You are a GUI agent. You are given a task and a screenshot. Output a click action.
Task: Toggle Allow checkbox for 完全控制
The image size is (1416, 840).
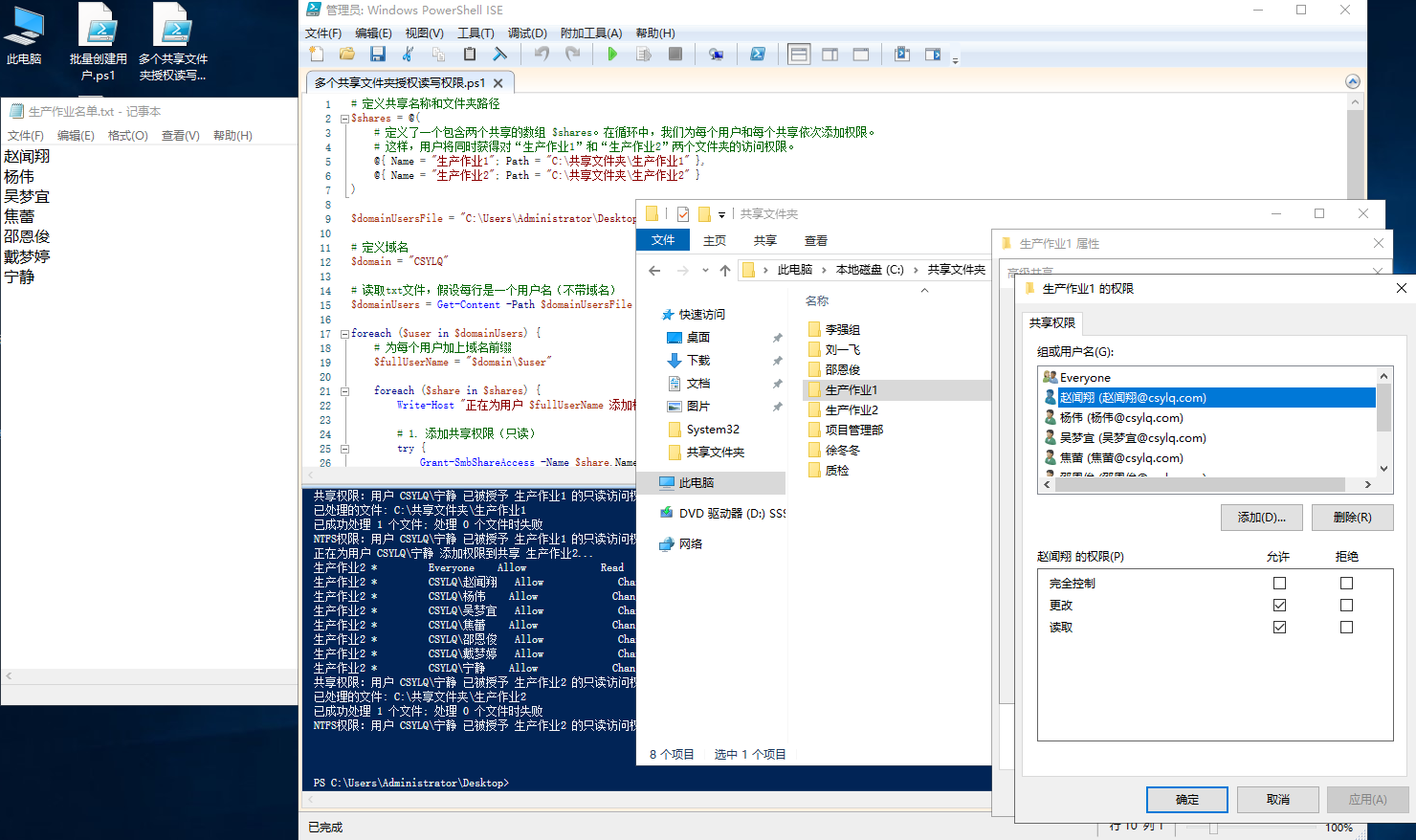coord(1279,583)
